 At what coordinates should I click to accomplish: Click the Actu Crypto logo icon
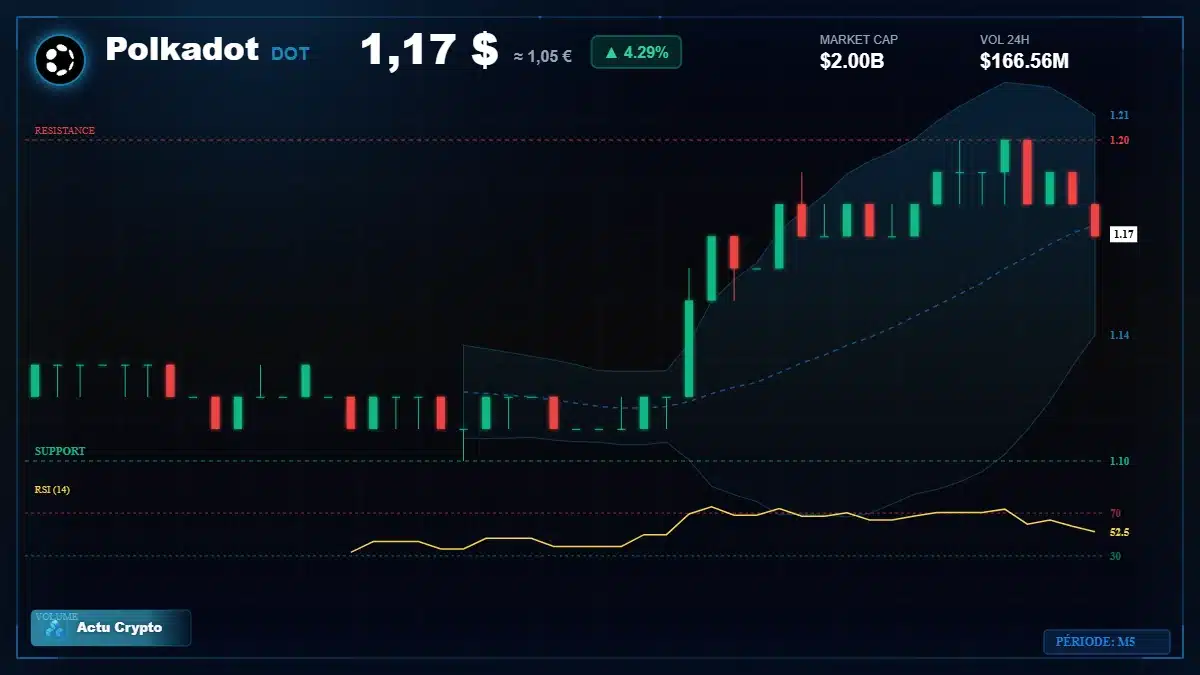pyautogui.click(x=55, y=628)
